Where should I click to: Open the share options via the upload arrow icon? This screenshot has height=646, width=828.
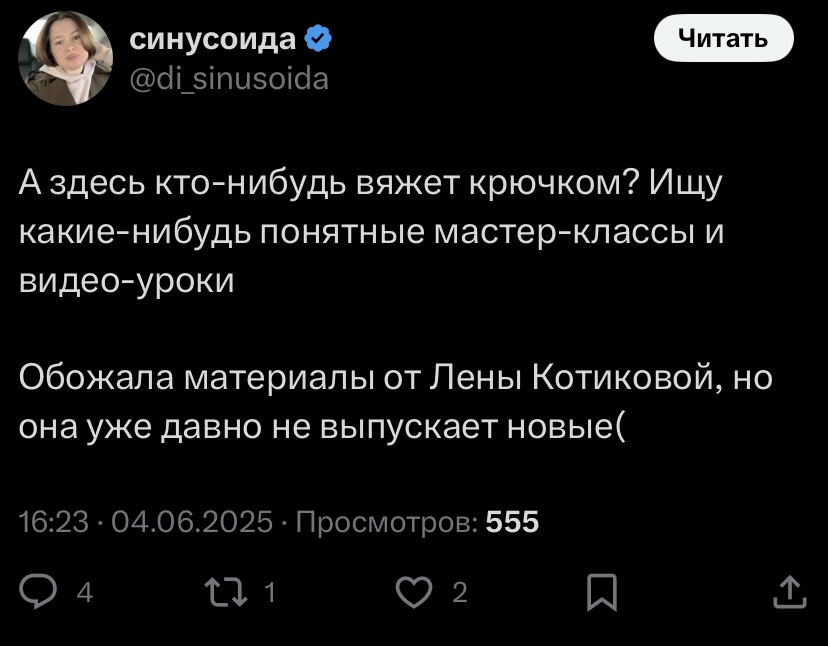click(789, 592)
